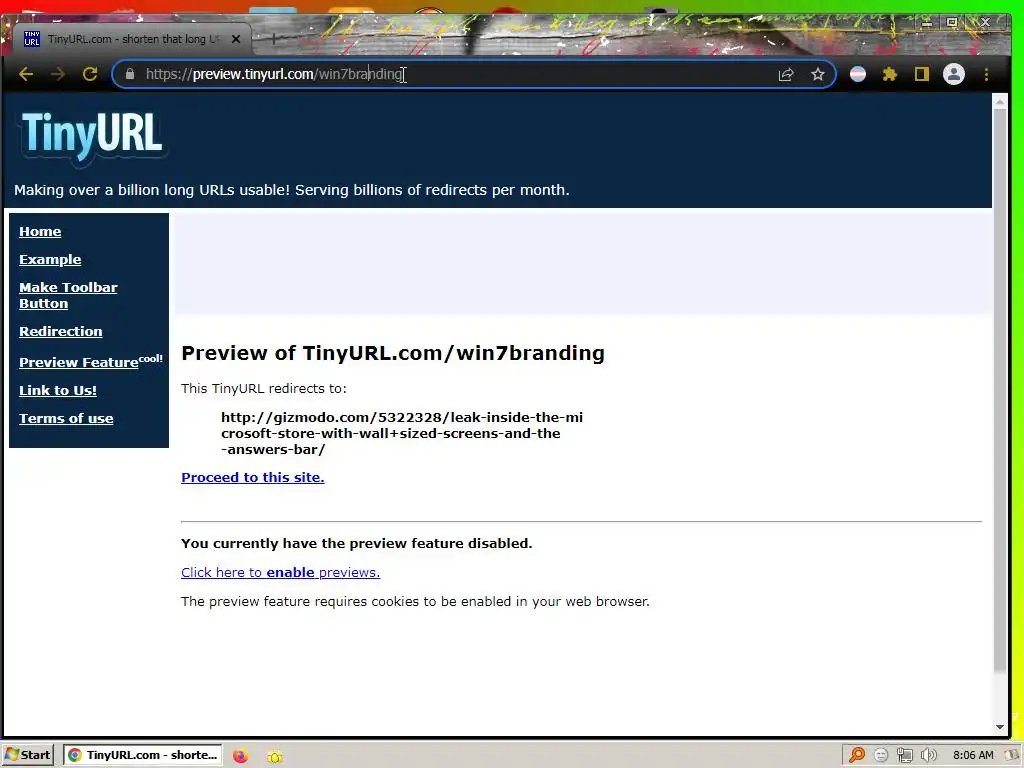Click yellow bug icon in taskbar
The height and width of the screenshot is (768, 1024).
click(275, 756)
